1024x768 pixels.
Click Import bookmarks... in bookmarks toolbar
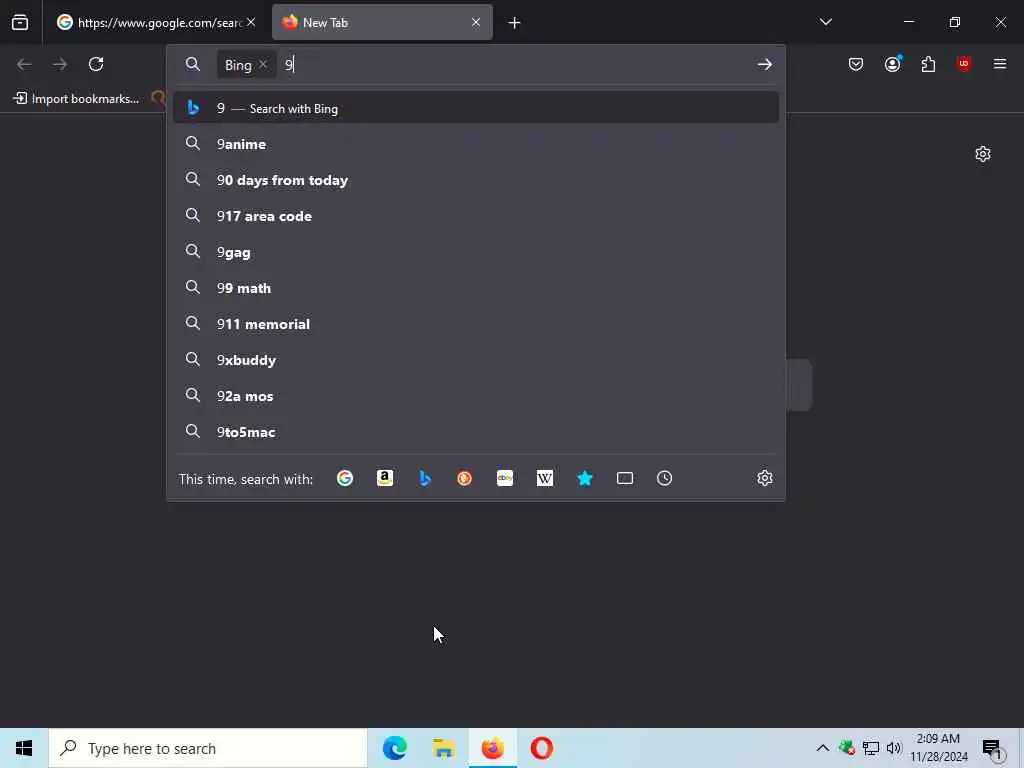[x=76, y=99]
